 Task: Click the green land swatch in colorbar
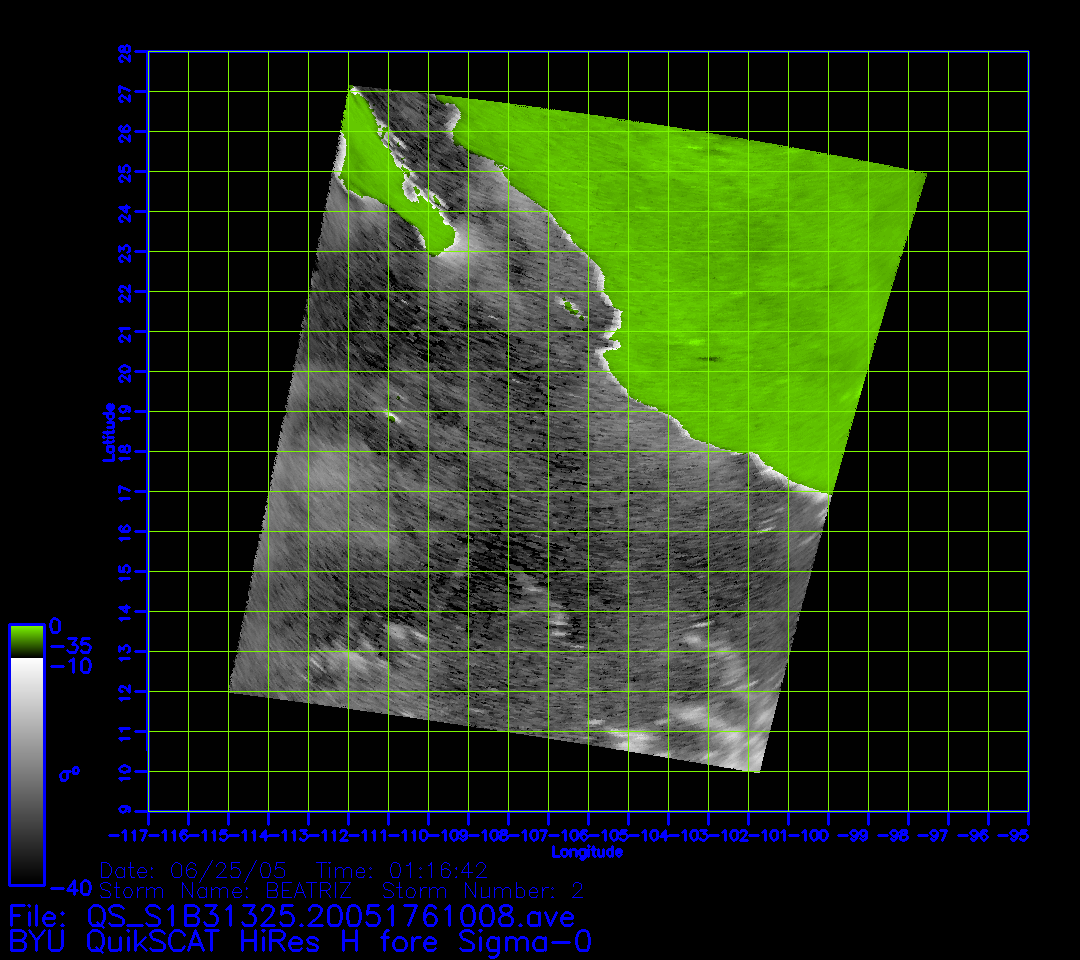pos(26,640)
